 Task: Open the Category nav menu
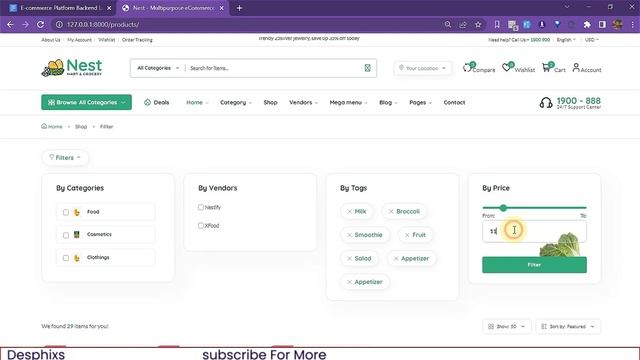click(236, 102)
